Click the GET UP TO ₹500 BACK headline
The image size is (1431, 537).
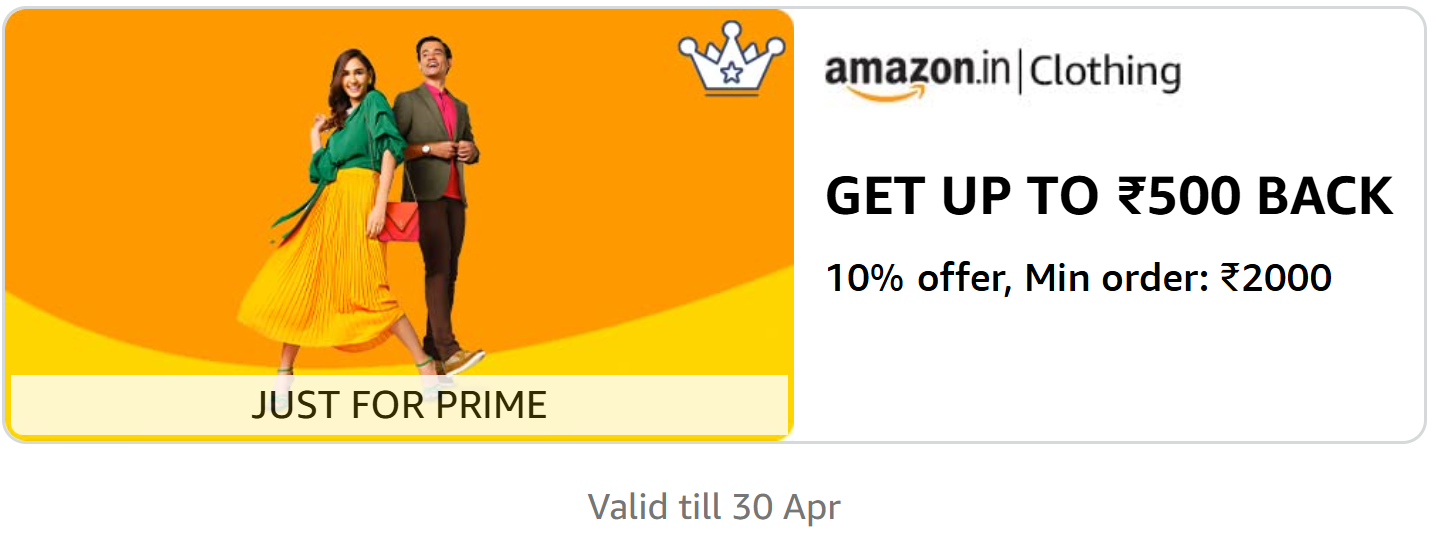click(x=1109, y=196)
